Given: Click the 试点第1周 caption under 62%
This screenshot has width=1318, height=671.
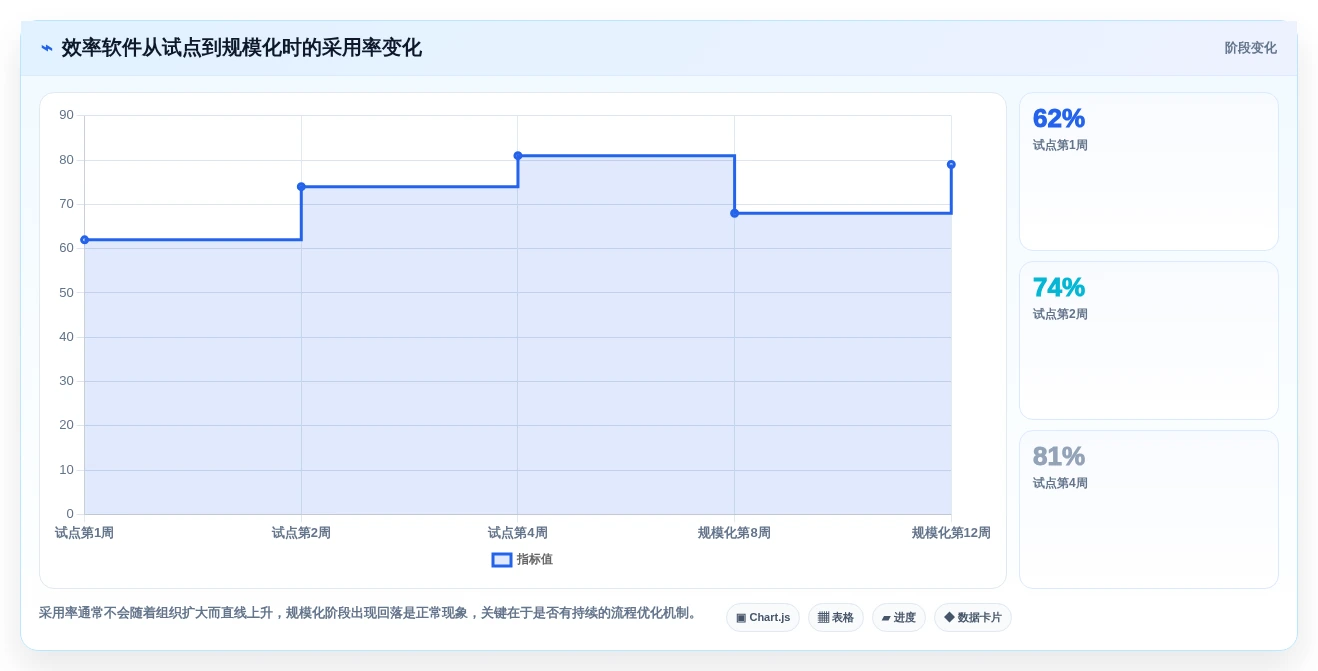Looking at the screenshot, I should coord(1060,145).
